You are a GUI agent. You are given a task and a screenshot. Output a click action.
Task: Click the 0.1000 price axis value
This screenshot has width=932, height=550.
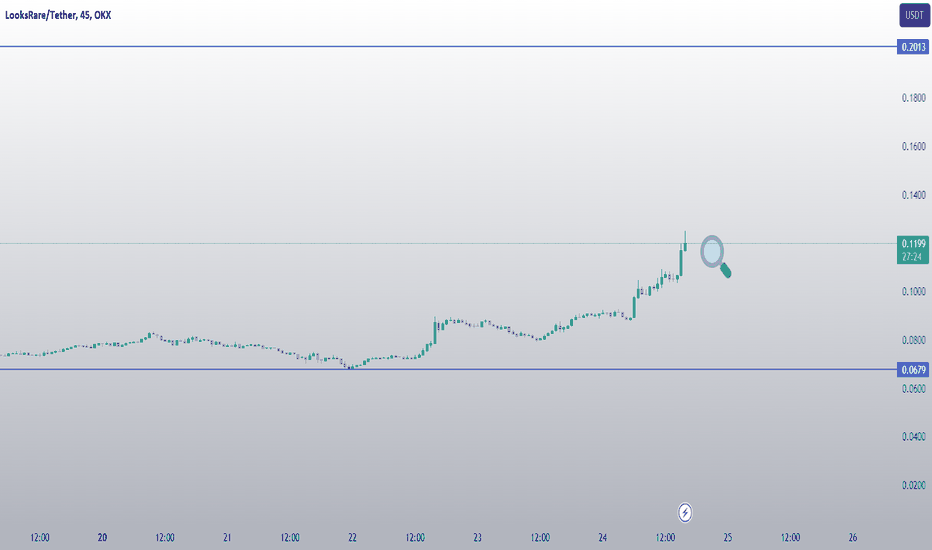914,291
